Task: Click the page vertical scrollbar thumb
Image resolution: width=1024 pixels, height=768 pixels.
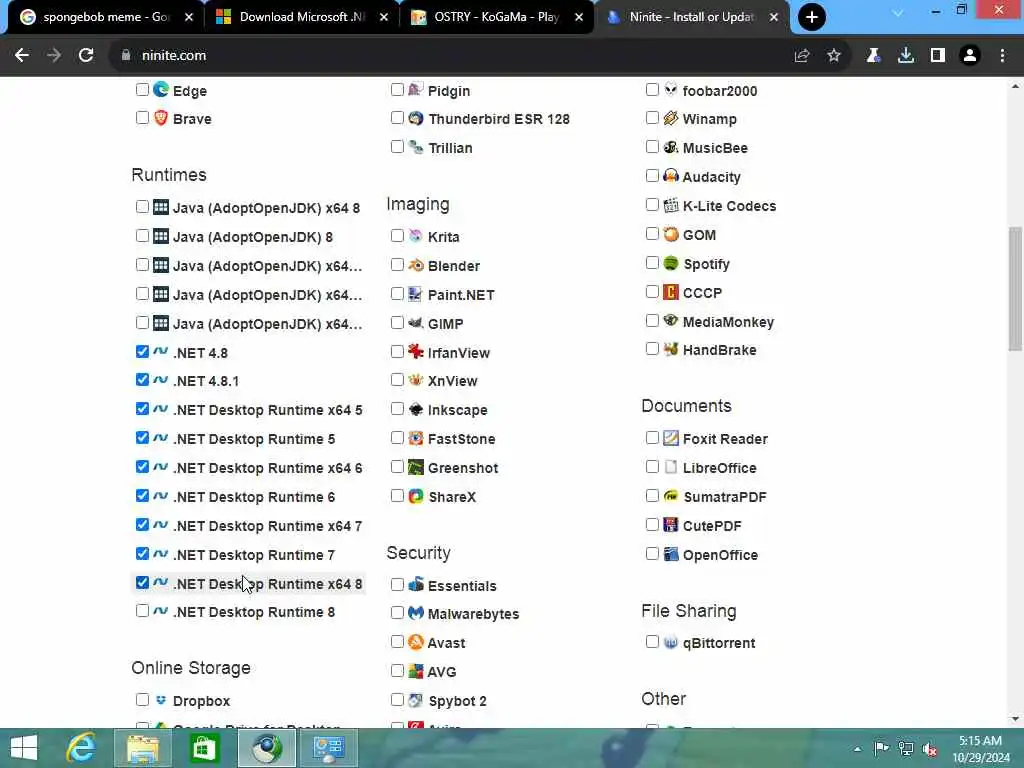Action: pyautogui.click(x=1015, y=289)
